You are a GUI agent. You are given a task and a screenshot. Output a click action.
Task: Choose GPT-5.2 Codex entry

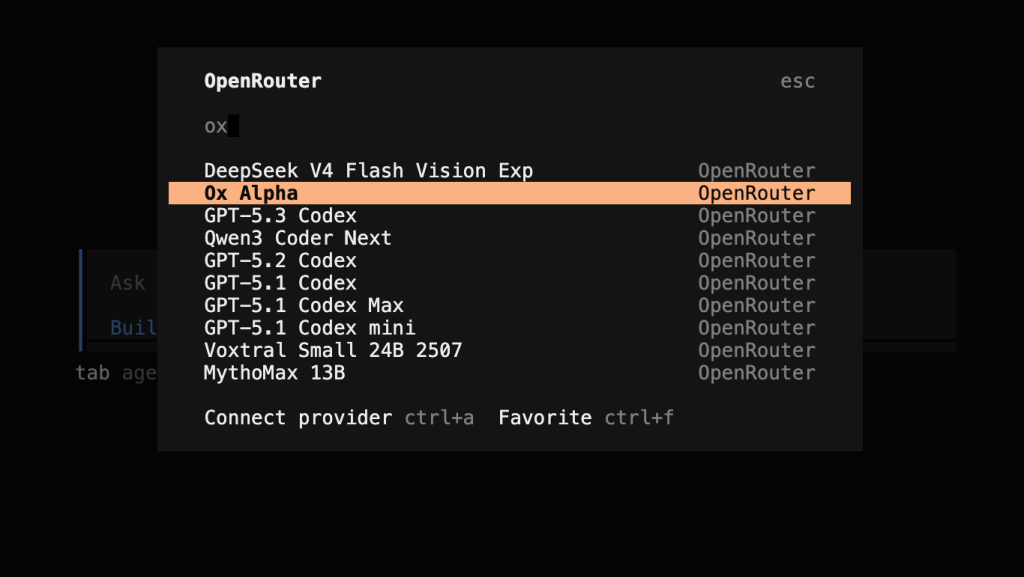coord(509,260)
